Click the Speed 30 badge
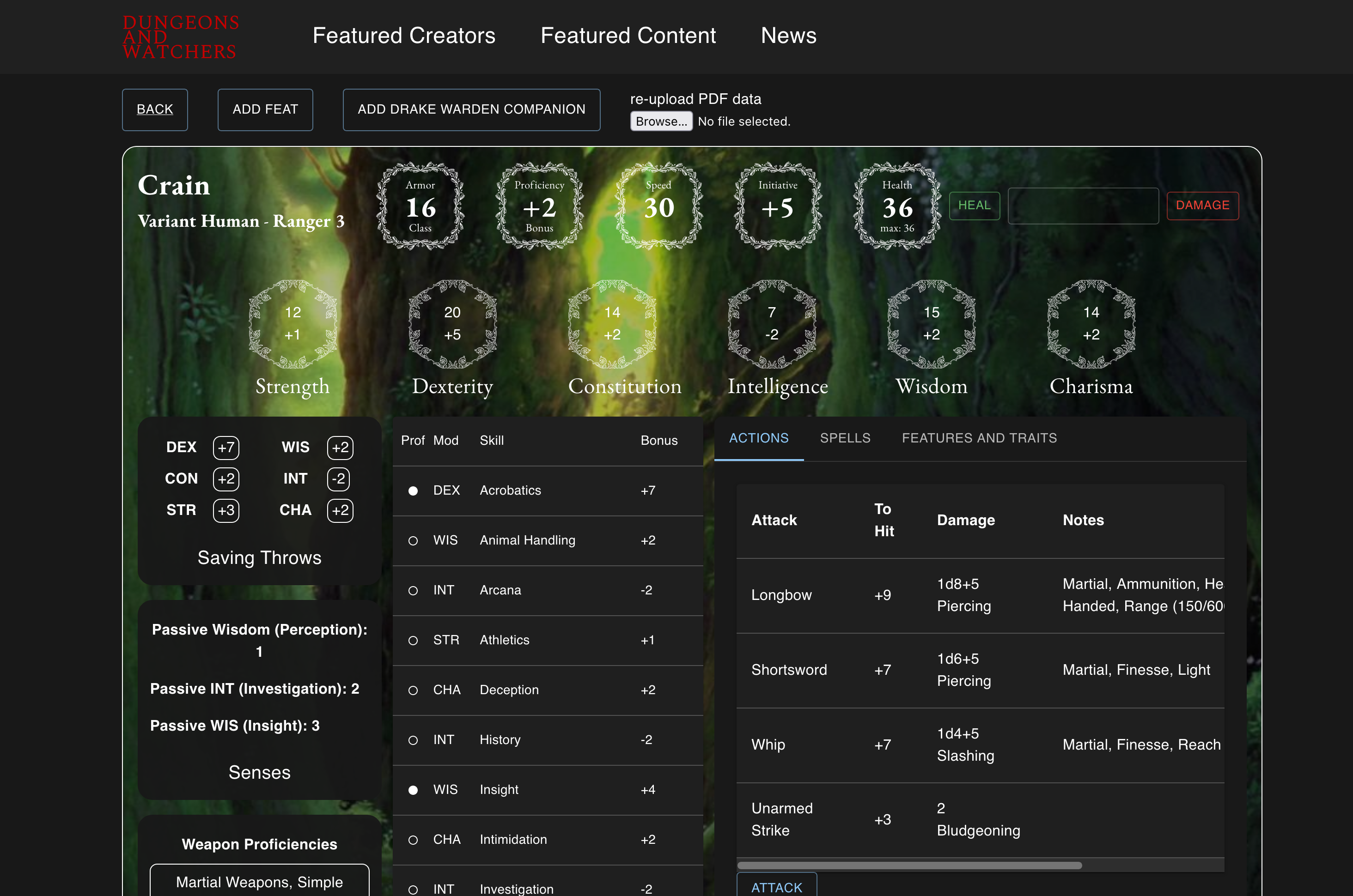This screenshot has width=1353, height=896. point(658,206)
